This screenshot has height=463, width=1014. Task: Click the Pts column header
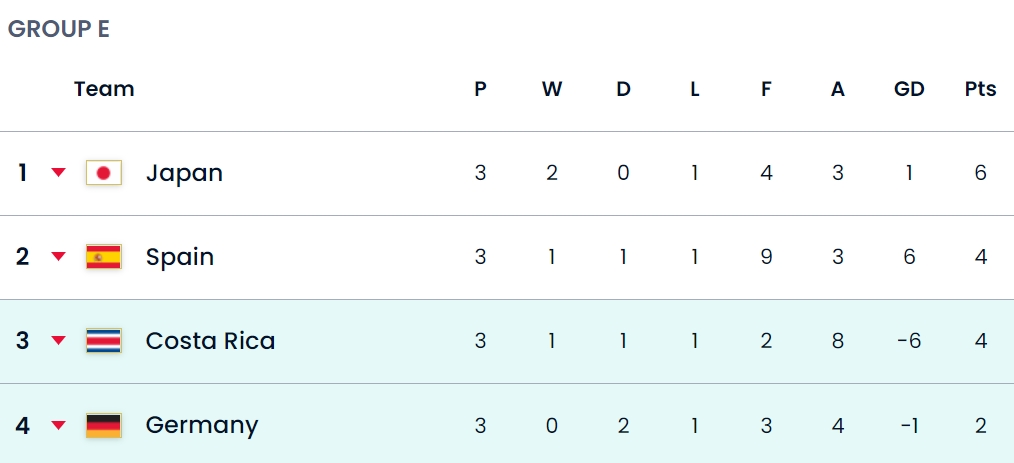pos(980,89)
